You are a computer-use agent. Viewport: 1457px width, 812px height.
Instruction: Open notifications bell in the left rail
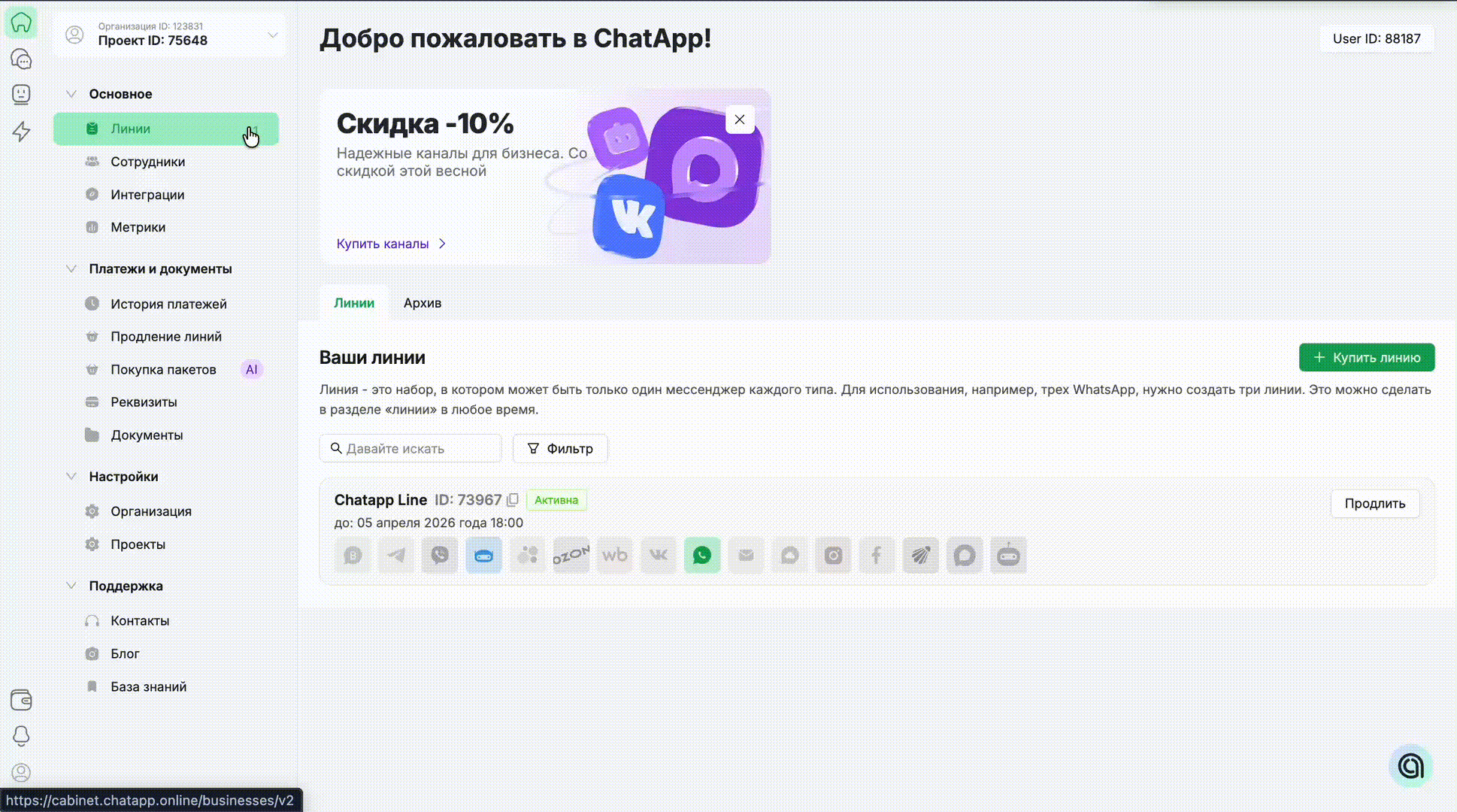point(21,735)
